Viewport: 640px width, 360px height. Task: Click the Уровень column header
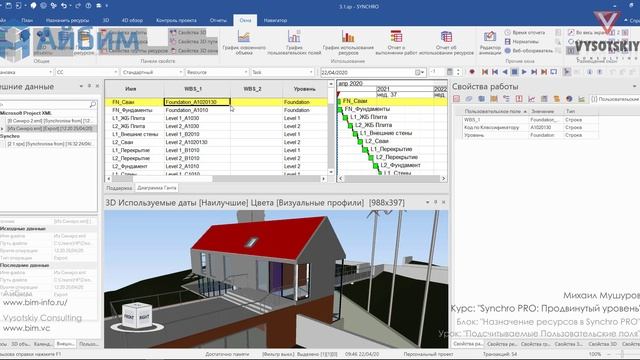click(304, 89)
